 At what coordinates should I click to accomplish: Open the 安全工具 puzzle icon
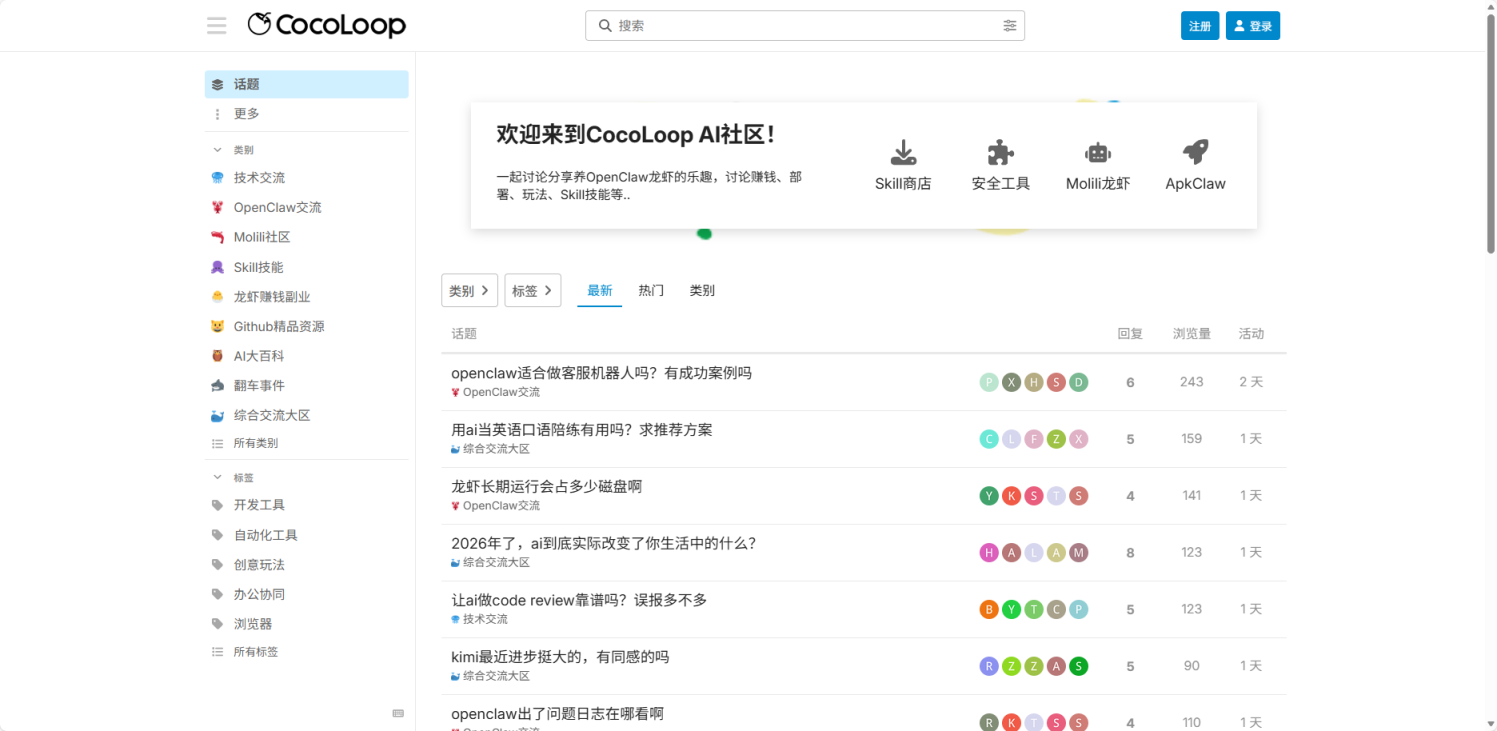click(1001, 153)
